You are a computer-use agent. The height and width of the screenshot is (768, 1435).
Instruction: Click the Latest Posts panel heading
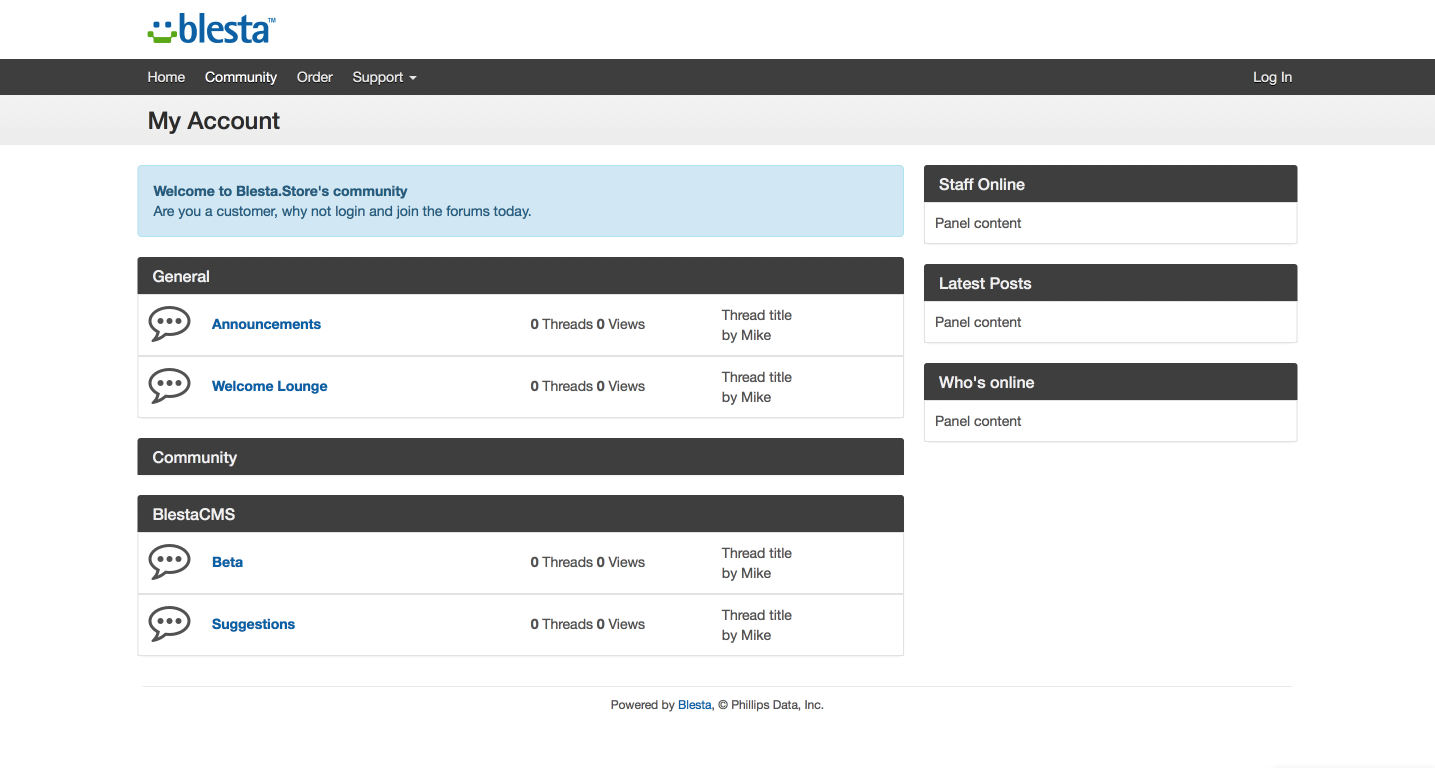[x=1110, y=283]
